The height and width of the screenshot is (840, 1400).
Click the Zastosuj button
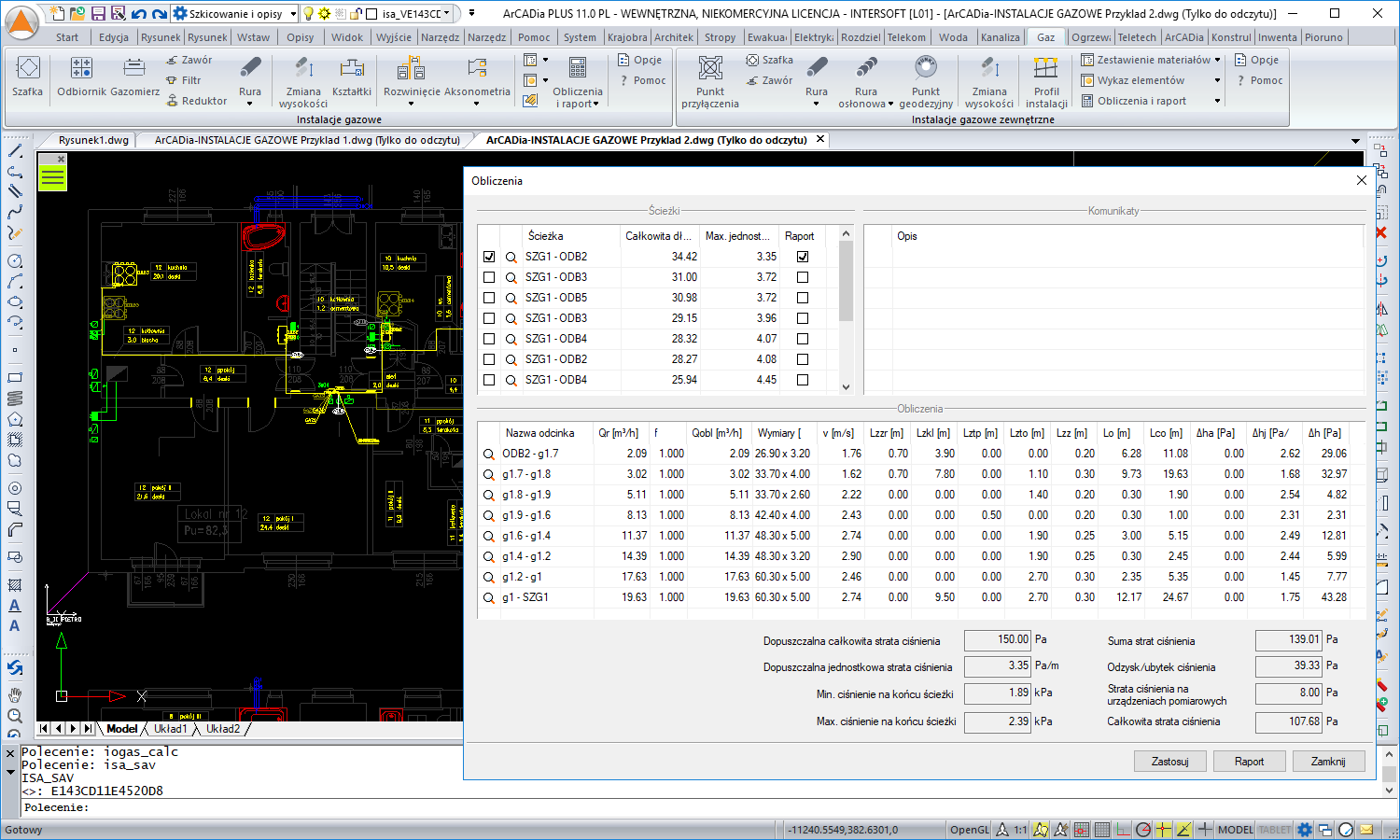[1170, 762]
